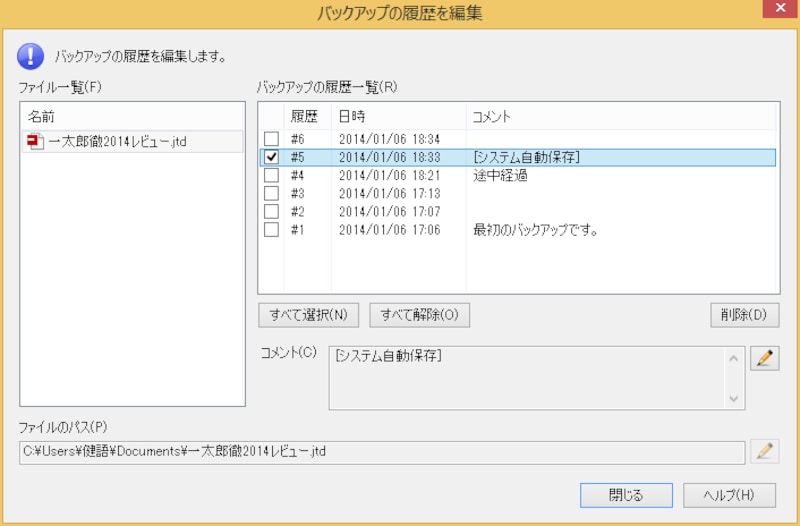Click the 削除(D) button
Viewport: 800px width, 526px height.
tap(744, 315)
